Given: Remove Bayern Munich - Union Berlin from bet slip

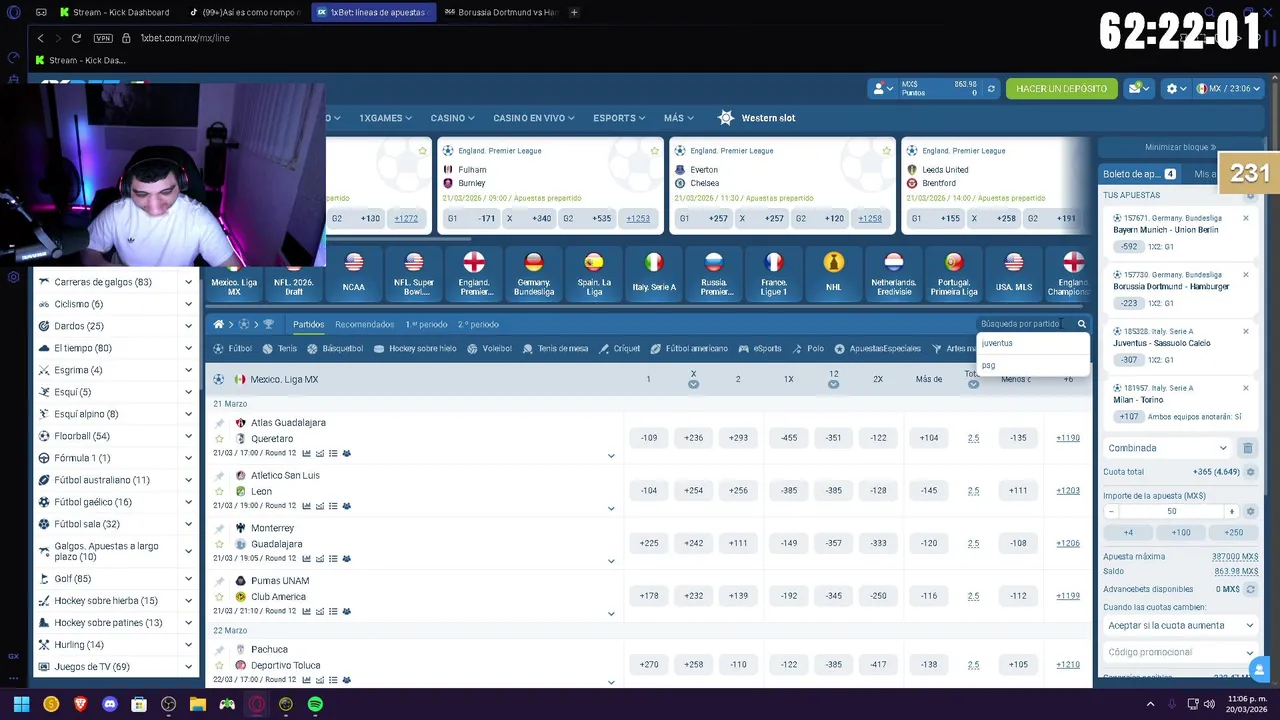Looking at the screenshot, I should [x=1246, y=218].
